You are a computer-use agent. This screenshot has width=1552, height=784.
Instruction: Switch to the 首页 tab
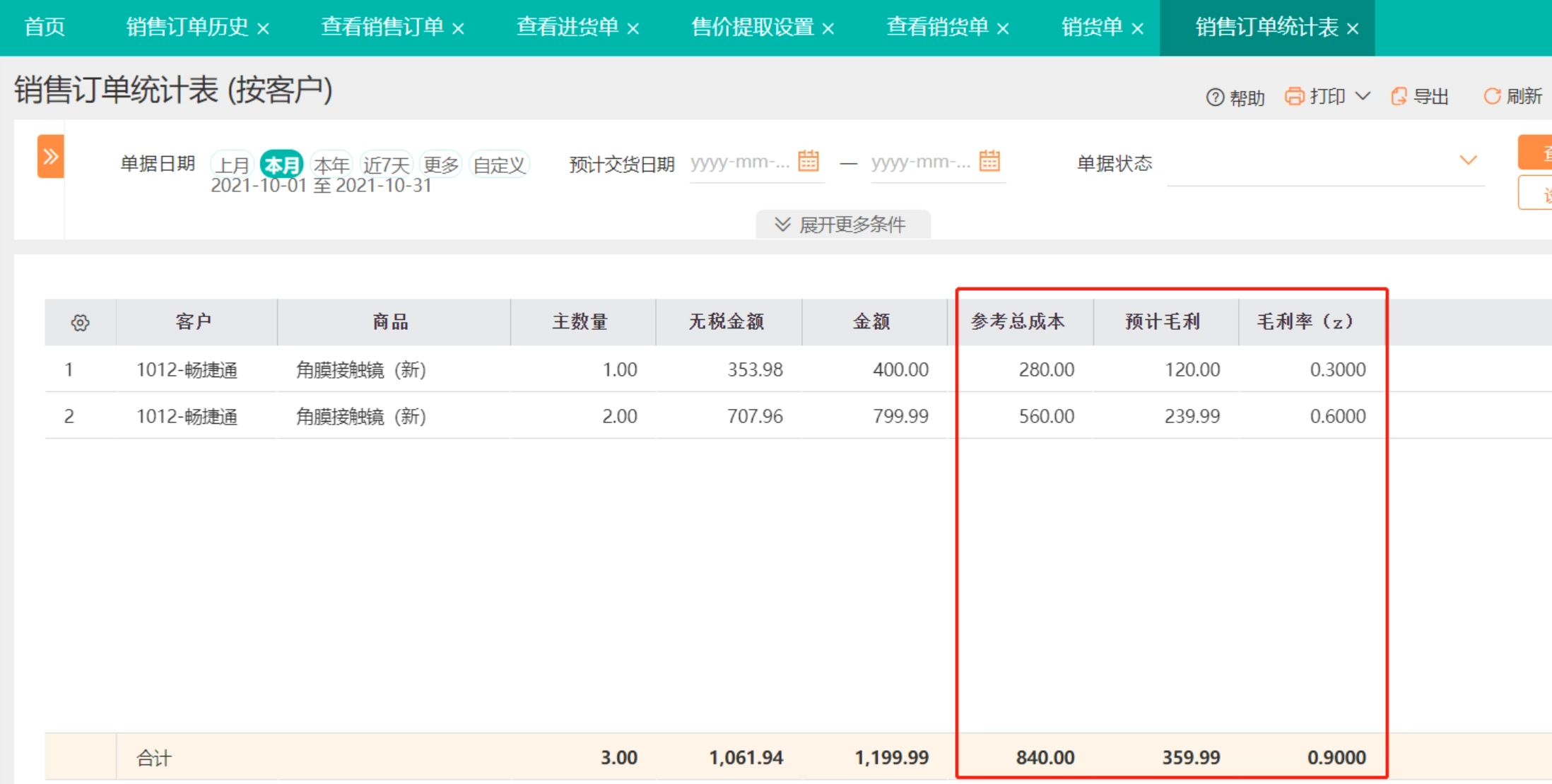[44, 27]
